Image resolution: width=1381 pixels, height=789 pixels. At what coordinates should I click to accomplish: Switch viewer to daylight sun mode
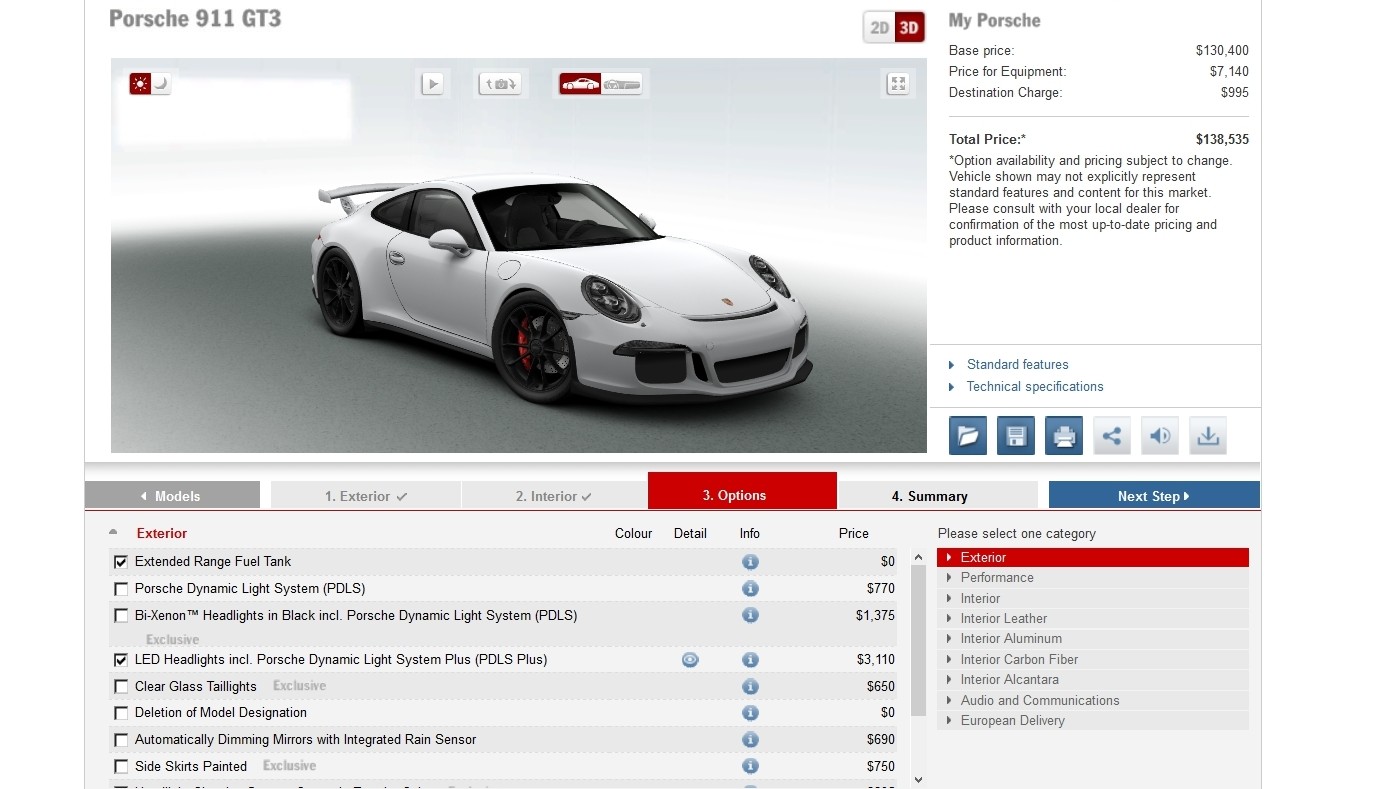140,84
